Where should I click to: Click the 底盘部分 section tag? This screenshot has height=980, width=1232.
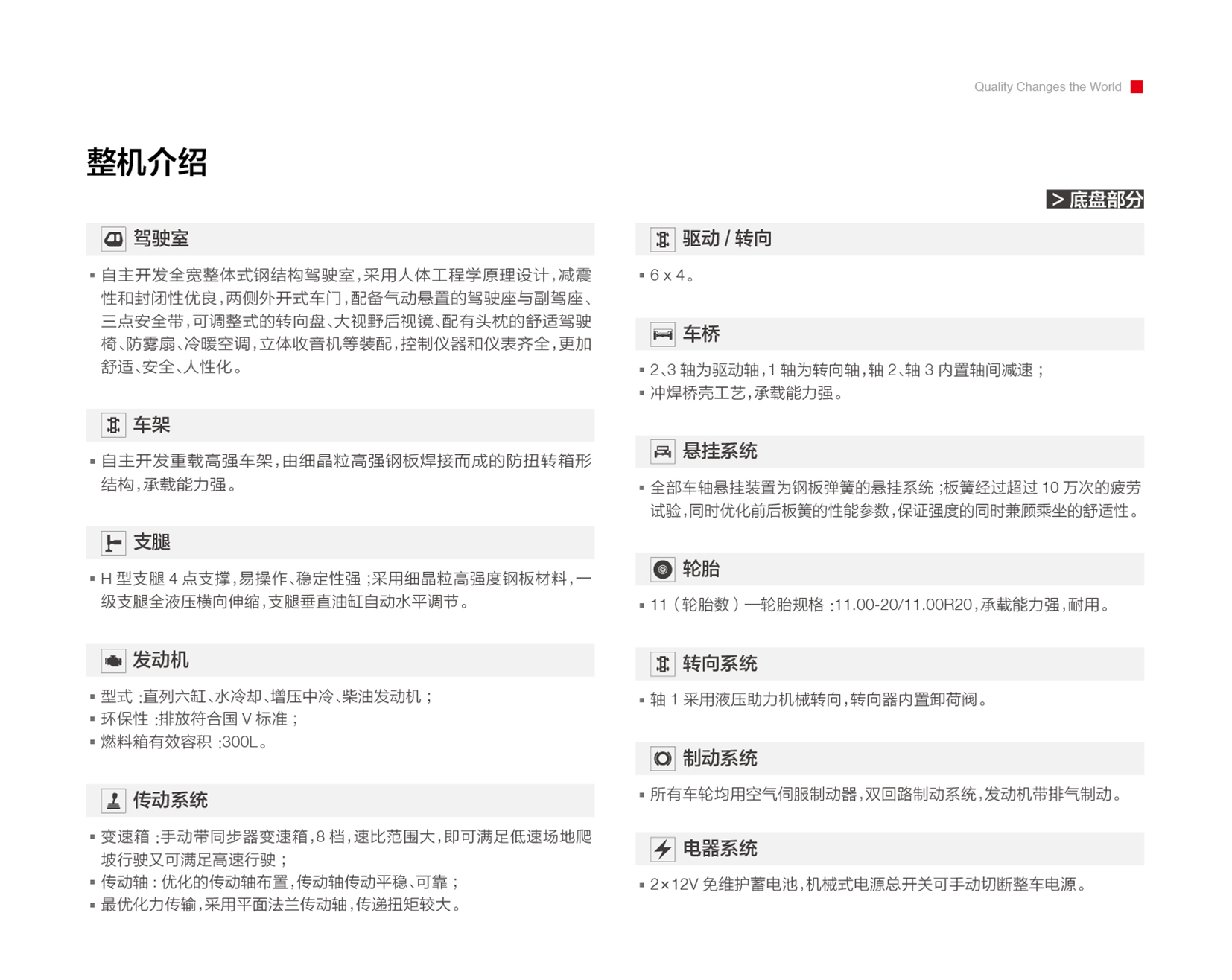point(1094,200)
